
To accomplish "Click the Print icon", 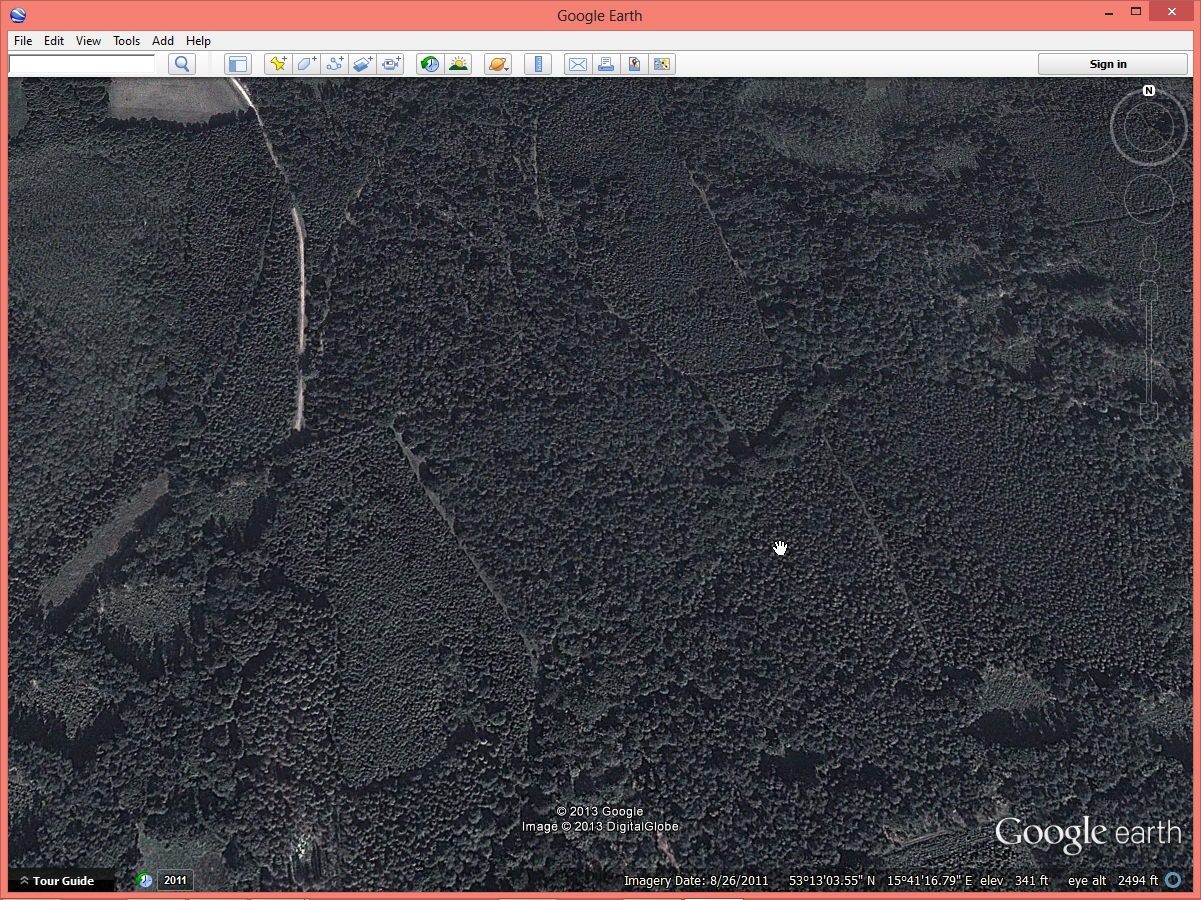I will coord(606,64).
